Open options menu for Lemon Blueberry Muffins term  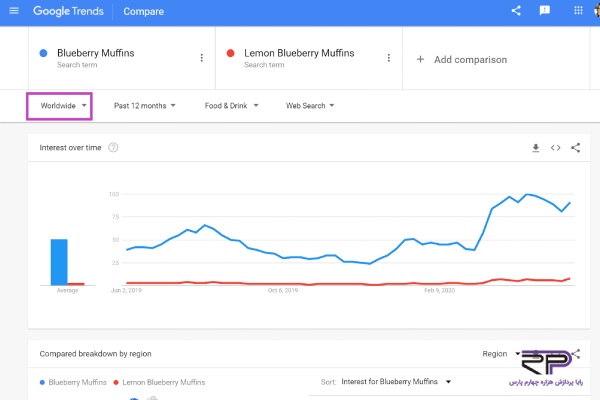[389, 58]
